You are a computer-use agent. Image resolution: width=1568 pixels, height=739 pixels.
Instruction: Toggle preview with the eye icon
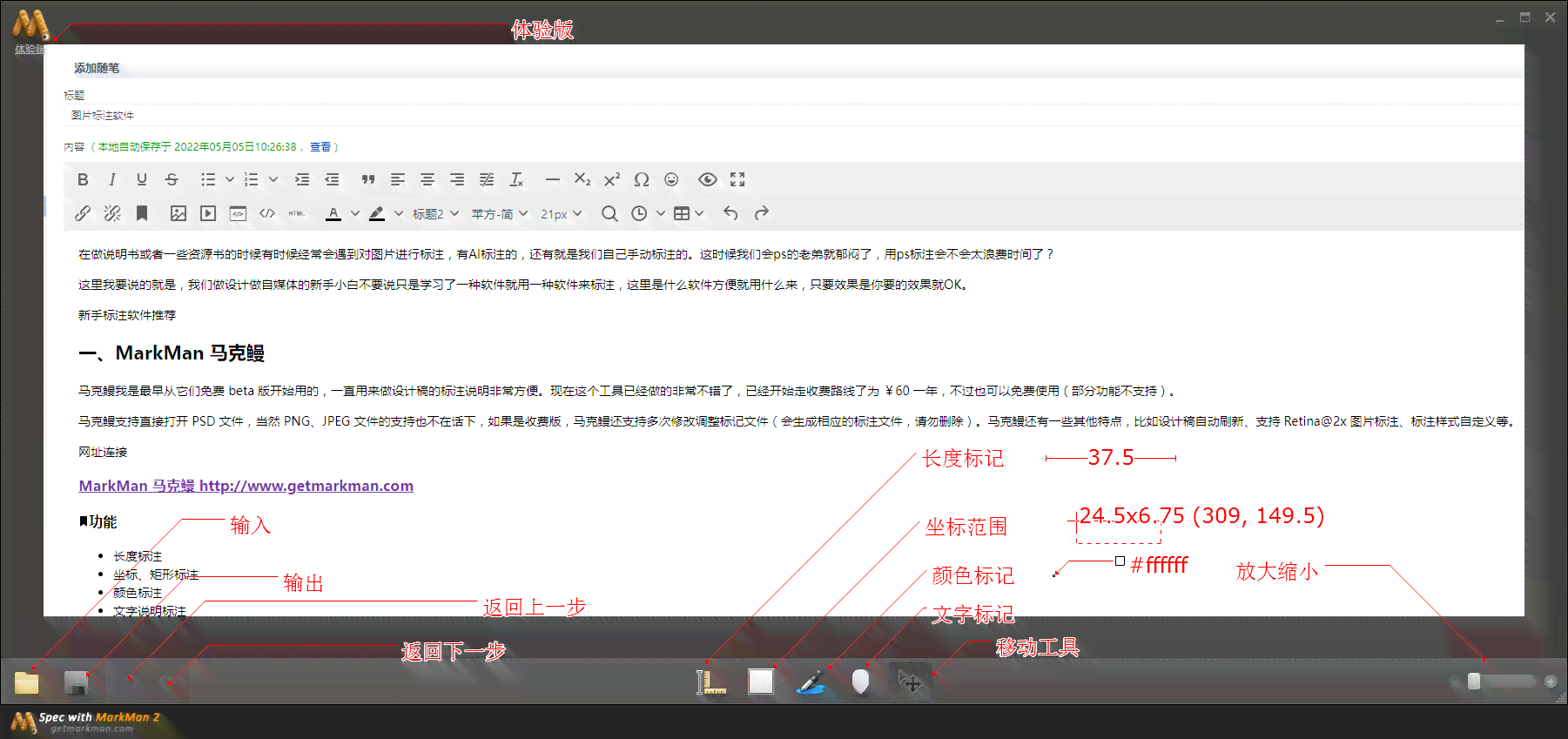708,179
